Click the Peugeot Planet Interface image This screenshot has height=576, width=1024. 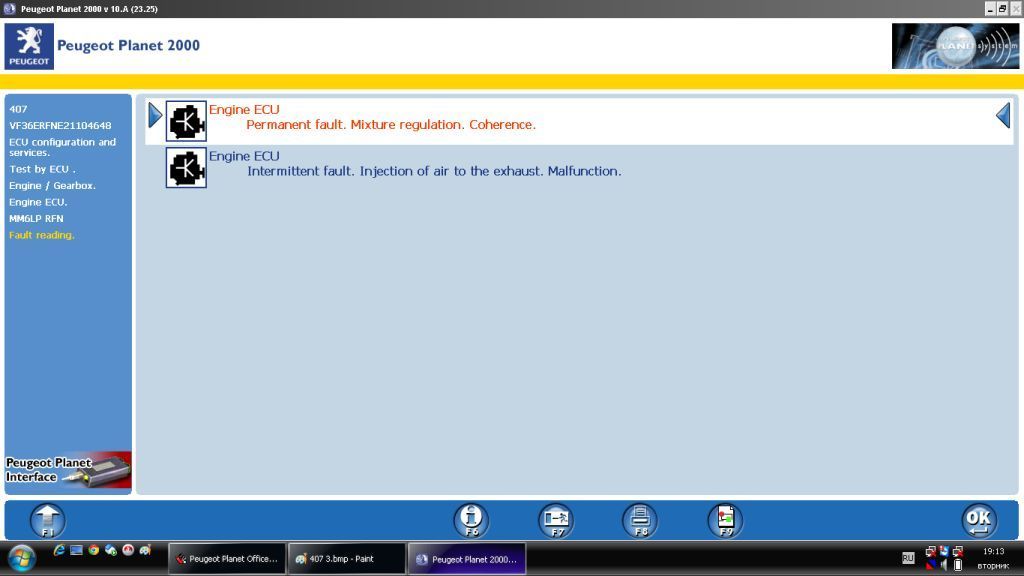(68, 470)
